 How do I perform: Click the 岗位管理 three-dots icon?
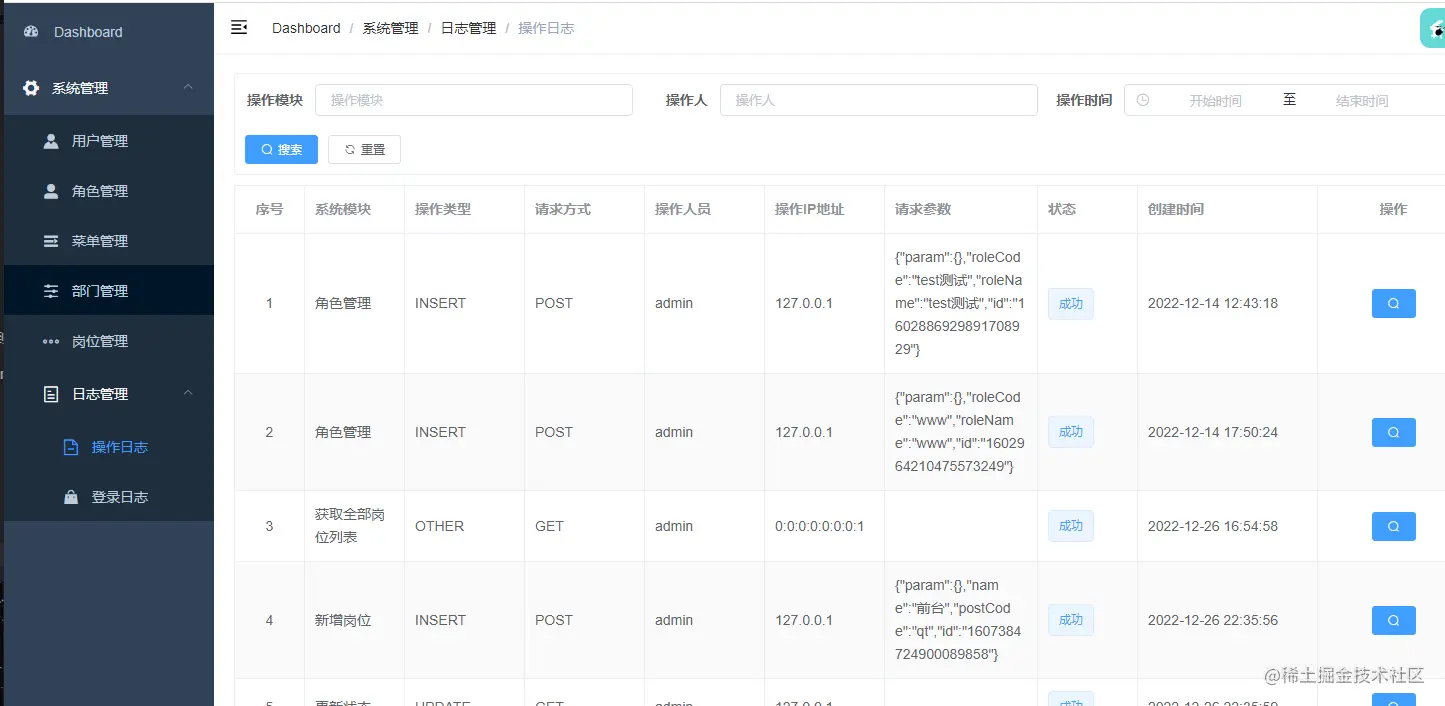coord(51,341)
